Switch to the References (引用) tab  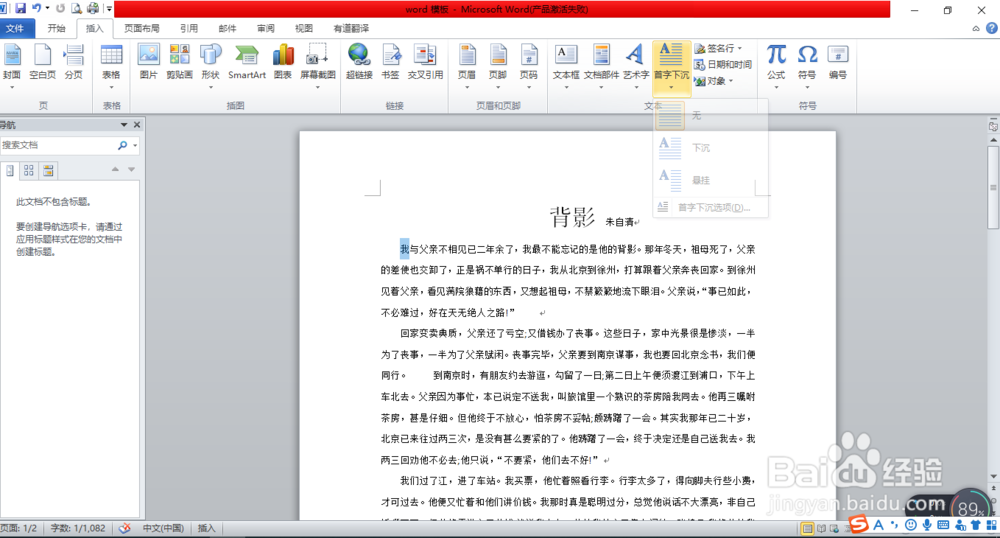(189, 28)
